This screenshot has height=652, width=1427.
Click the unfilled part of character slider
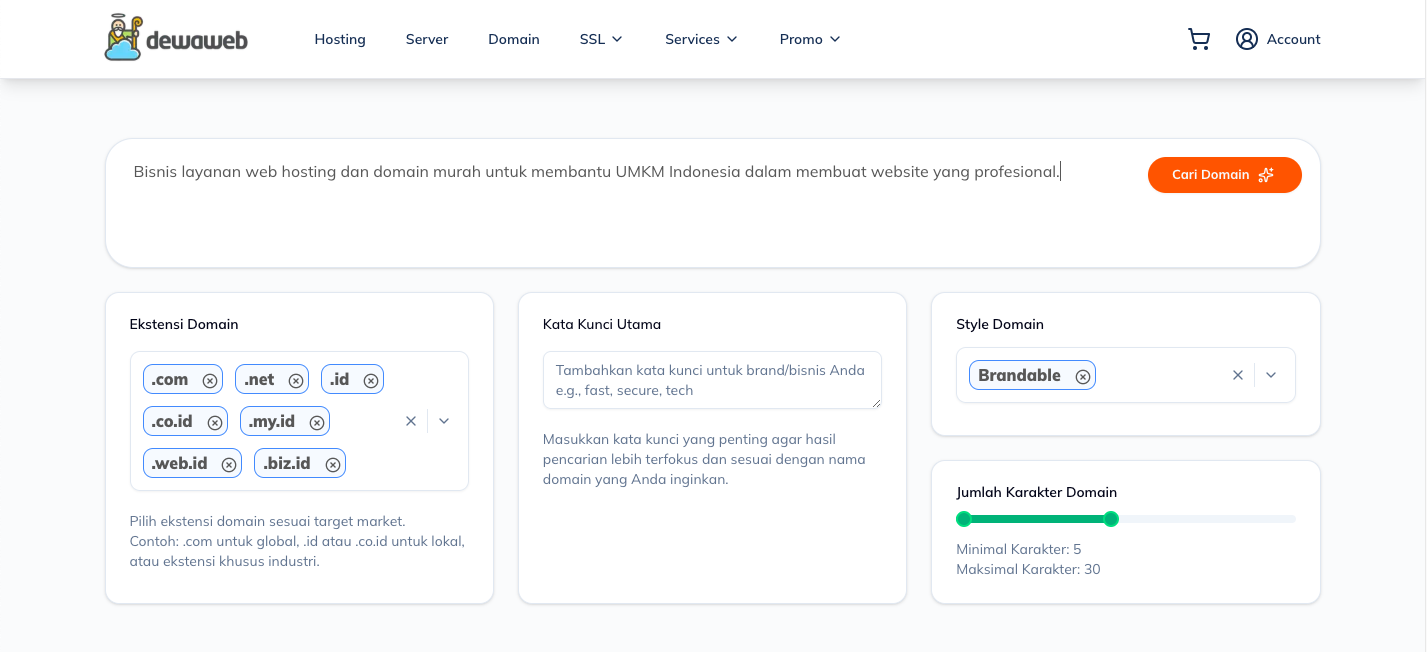(1207, 519)
